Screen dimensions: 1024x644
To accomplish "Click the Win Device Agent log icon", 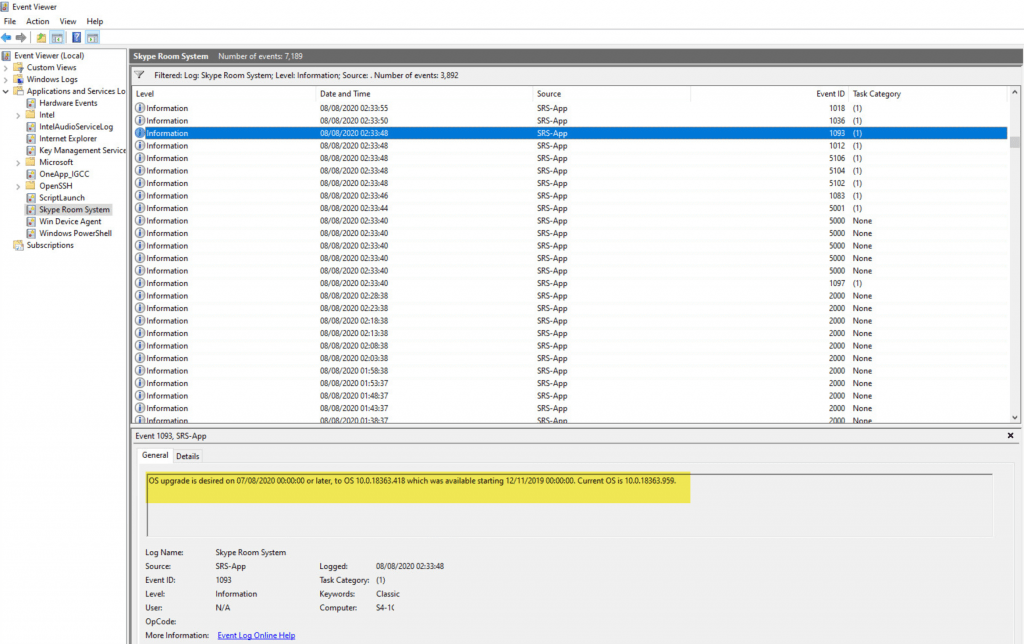I will pyautogui.click(x=31, y=221).
